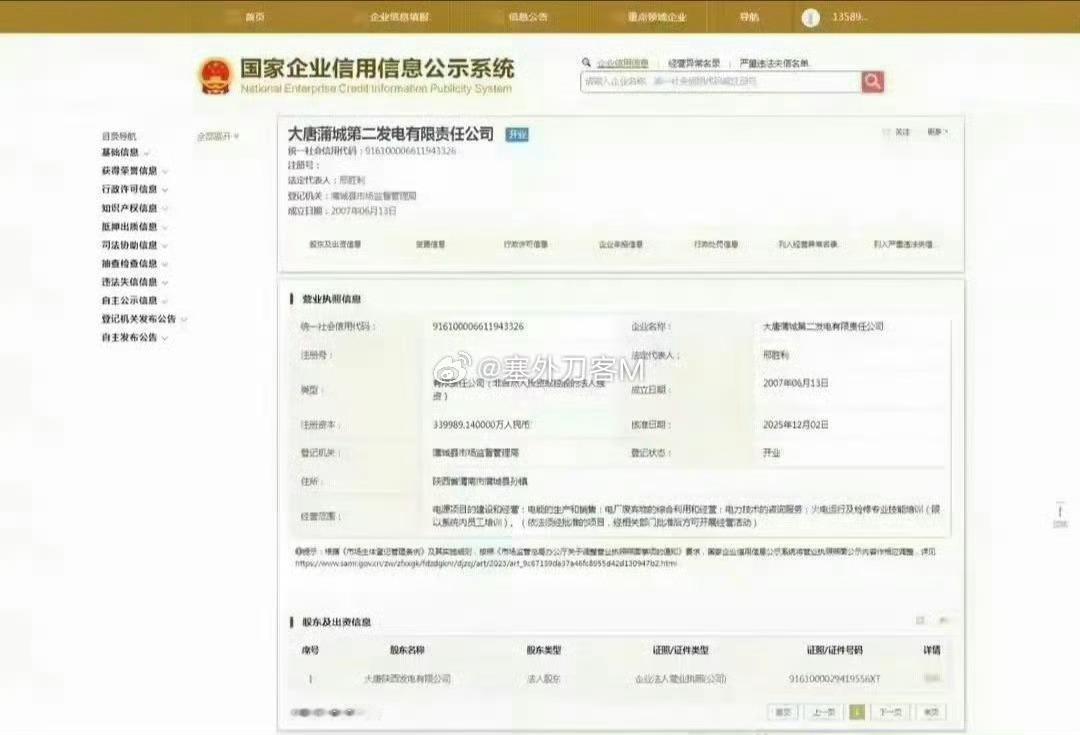Click the back-to-top icon at right edge

[x=1060, y=515]
